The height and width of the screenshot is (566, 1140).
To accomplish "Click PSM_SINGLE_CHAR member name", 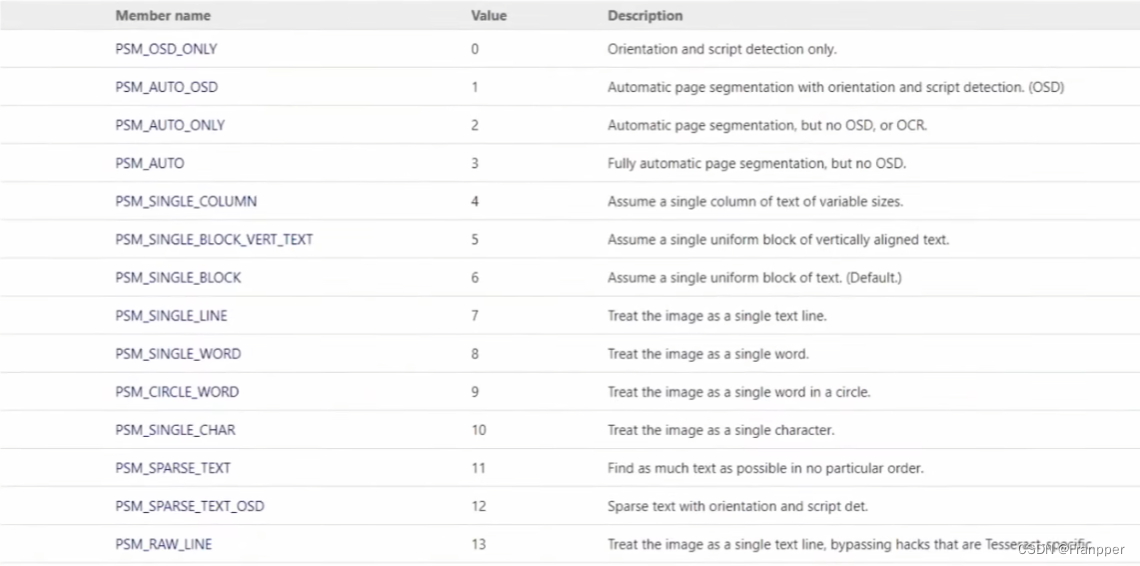I will [174, 430].
